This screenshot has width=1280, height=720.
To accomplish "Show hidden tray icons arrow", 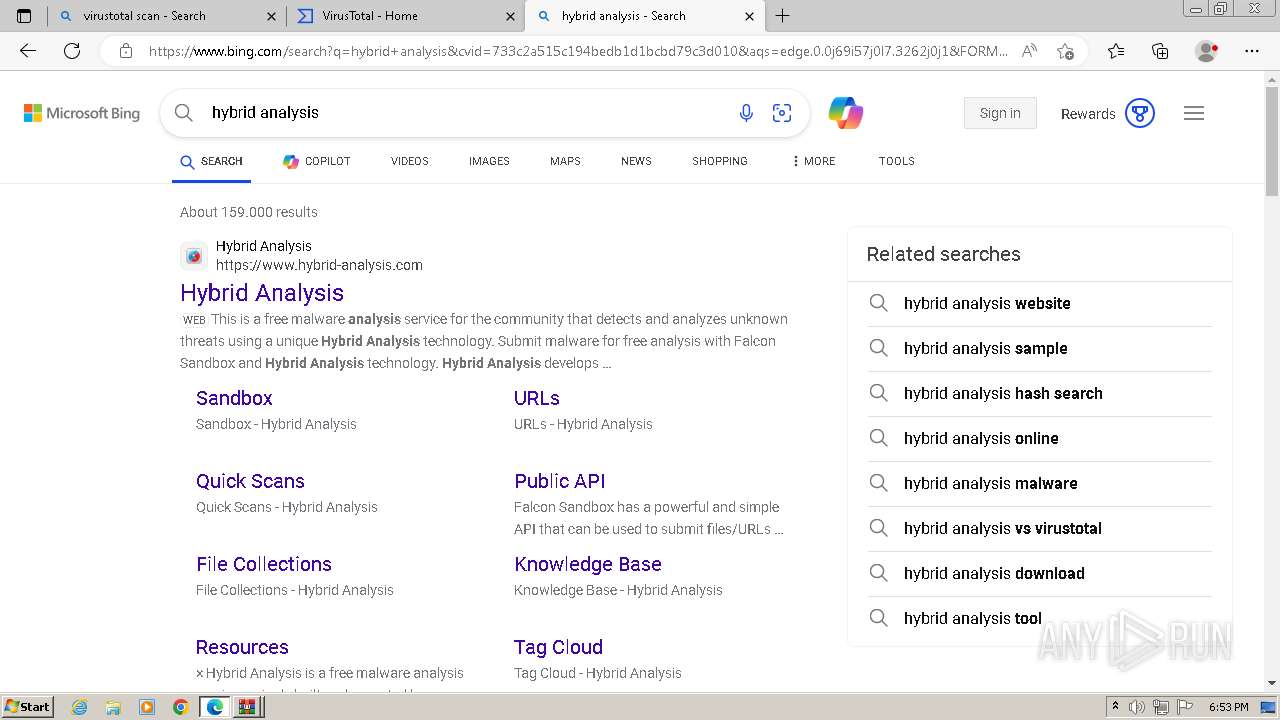I will (x=1116, y=707).
